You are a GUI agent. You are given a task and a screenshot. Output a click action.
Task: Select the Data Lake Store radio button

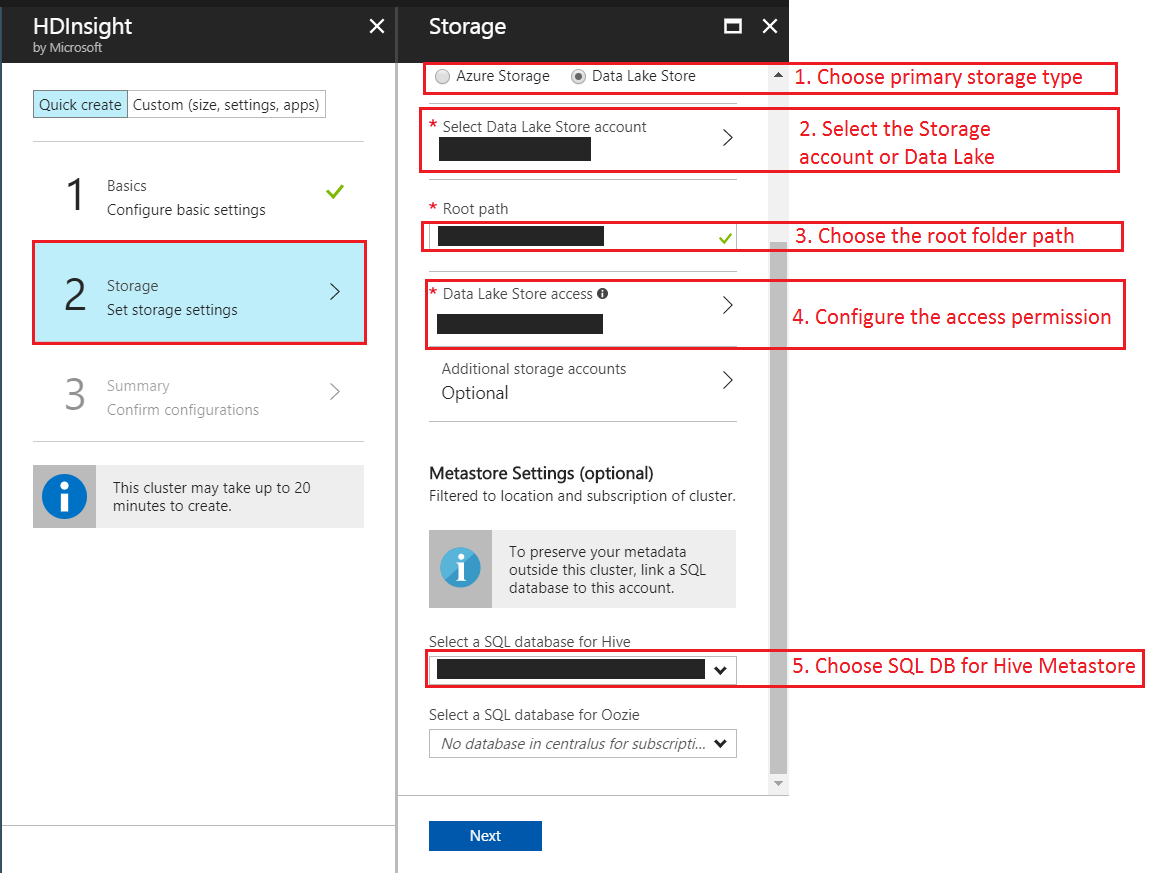coord(579,77)
